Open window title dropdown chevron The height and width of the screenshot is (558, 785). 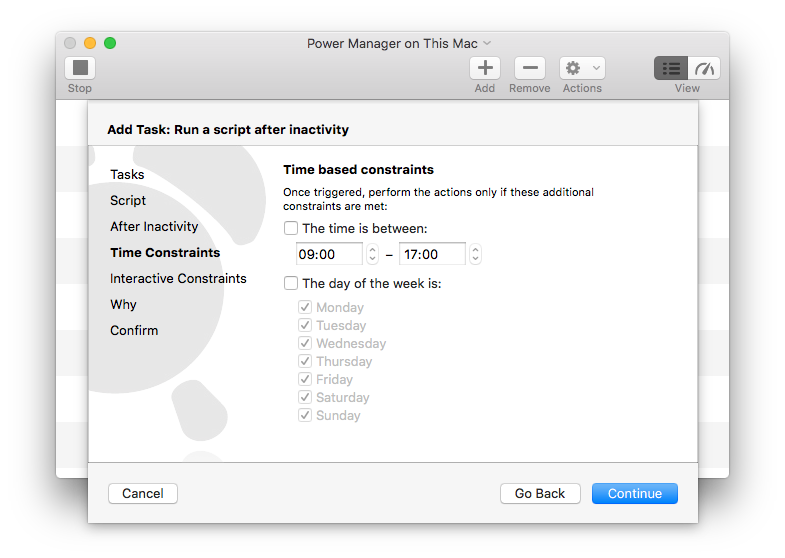point(487,43)
